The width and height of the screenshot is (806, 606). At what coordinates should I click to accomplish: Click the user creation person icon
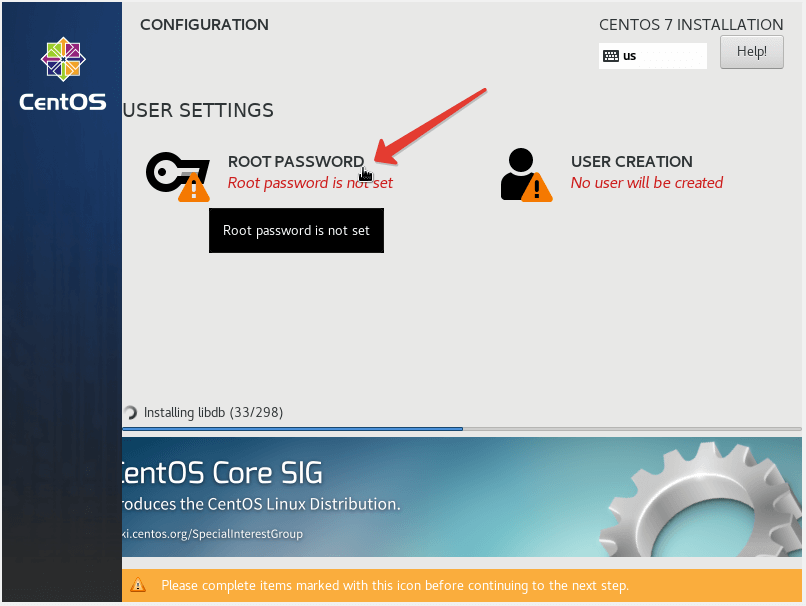pos(519,172)
